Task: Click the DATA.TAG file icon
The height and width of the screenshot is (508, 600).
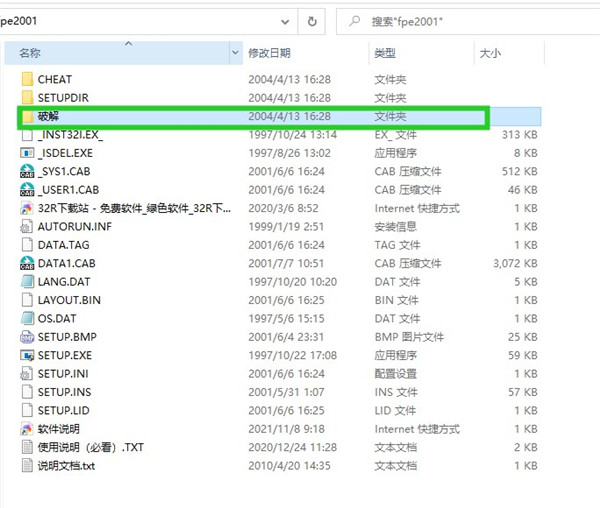Action: pos(27,245)
